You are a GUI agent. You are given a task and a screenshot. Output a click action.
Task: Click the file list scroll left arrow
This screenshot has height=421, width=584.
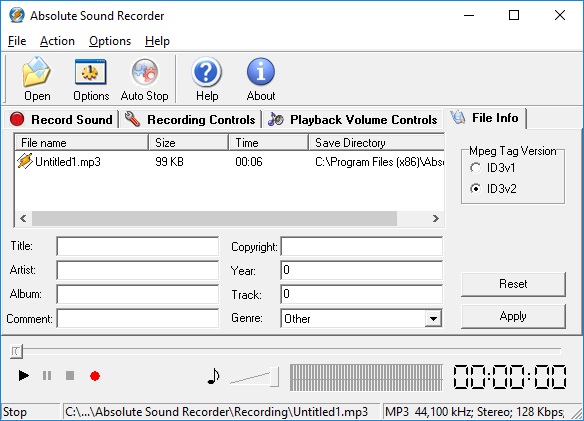(x=23, y=218)
